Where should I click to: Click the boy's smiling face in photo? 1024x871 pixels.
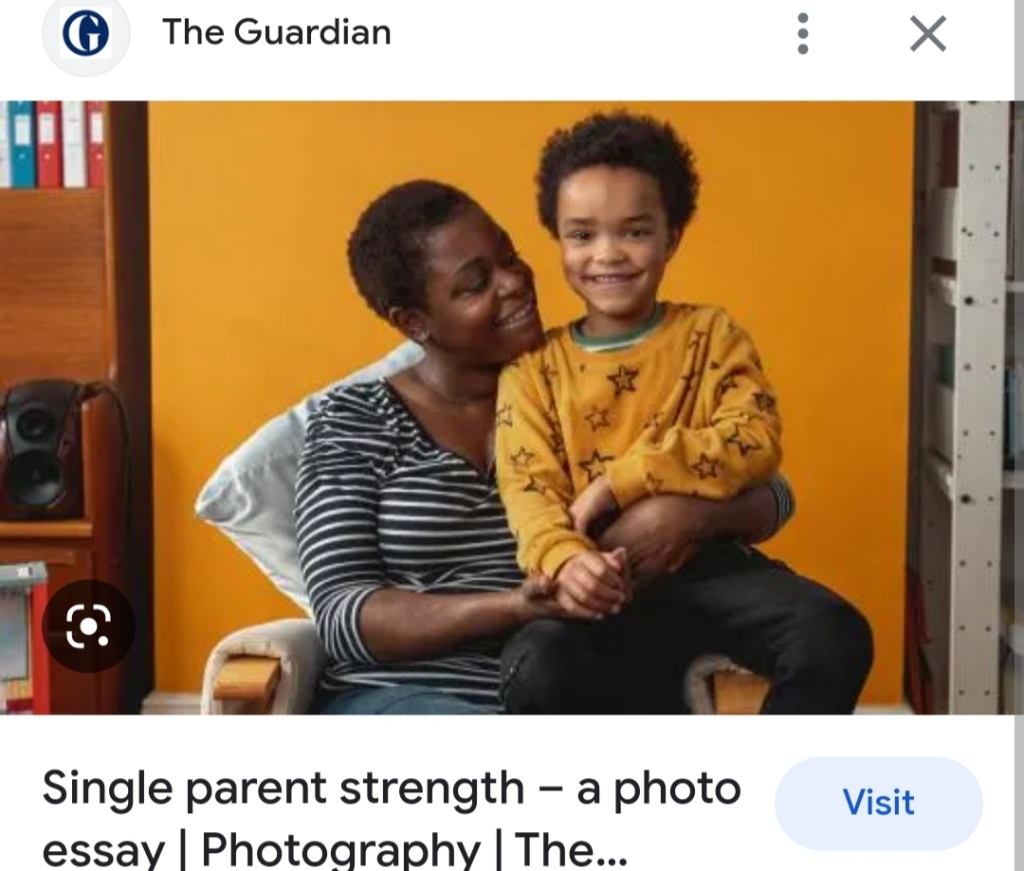coord(611,250)
